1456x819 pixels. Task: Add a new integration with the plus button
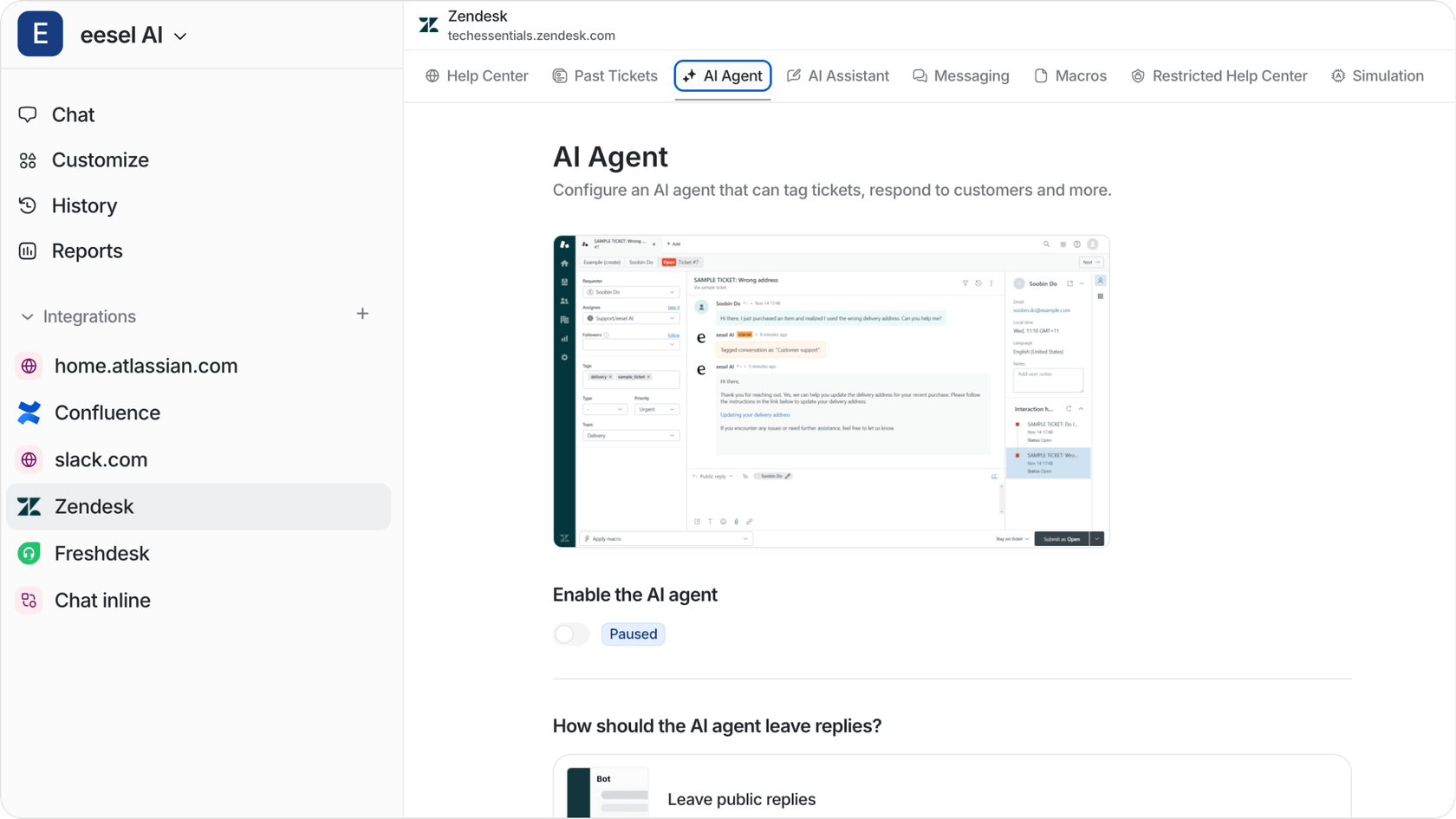(x=362, y=314)
